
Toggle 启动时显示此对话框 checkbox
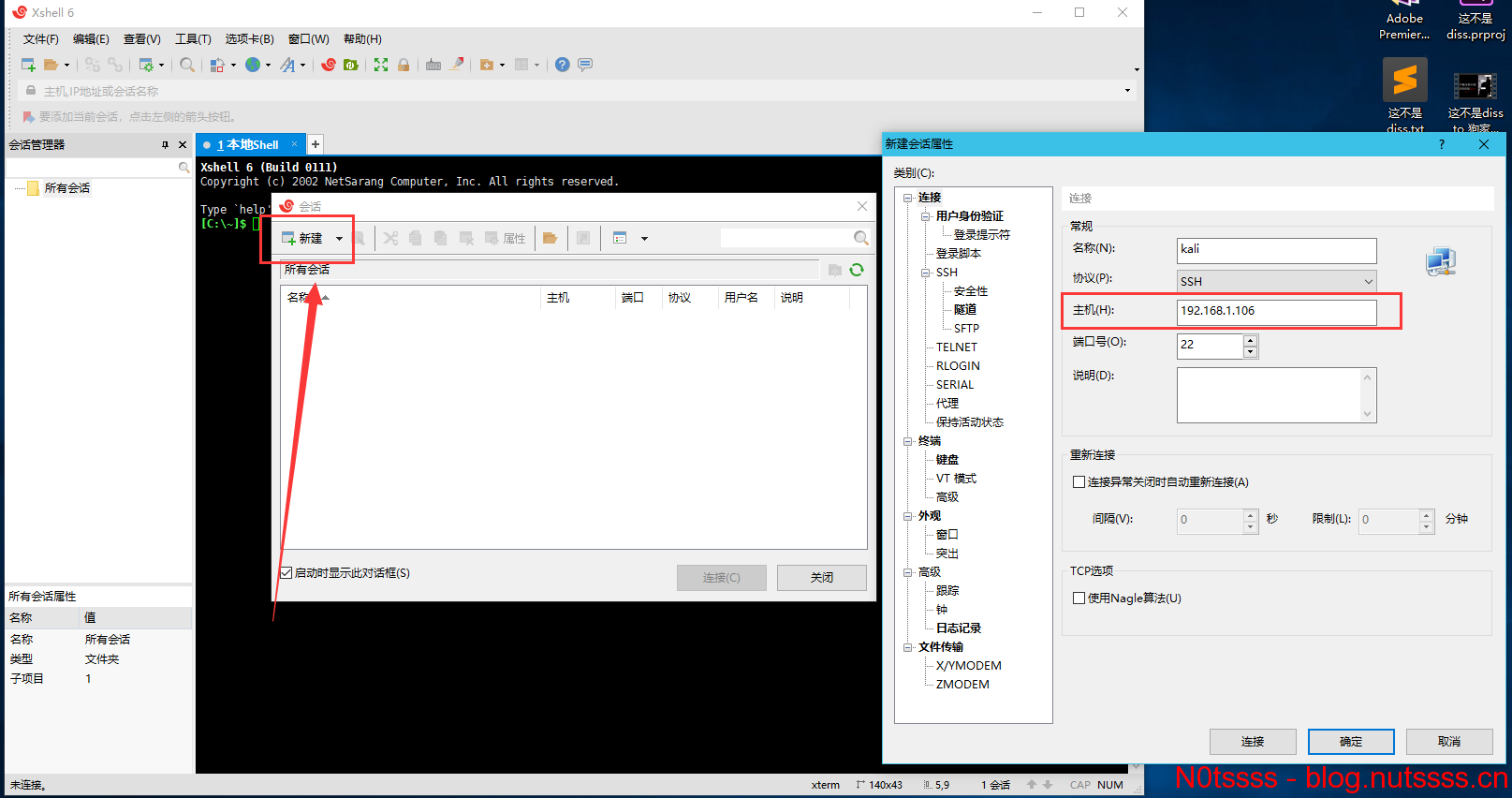[286, 573]
